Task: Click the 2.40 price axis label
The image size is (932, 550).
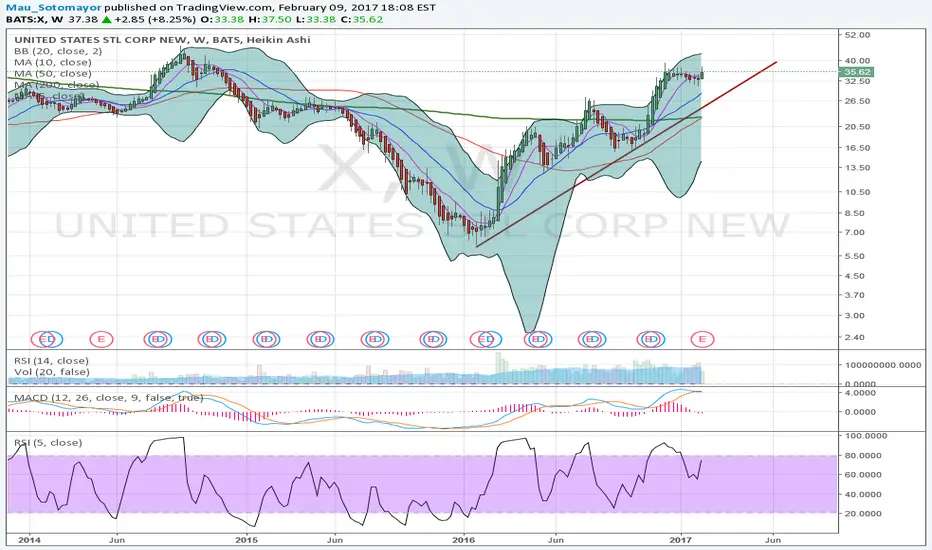Action: [855, 338]
